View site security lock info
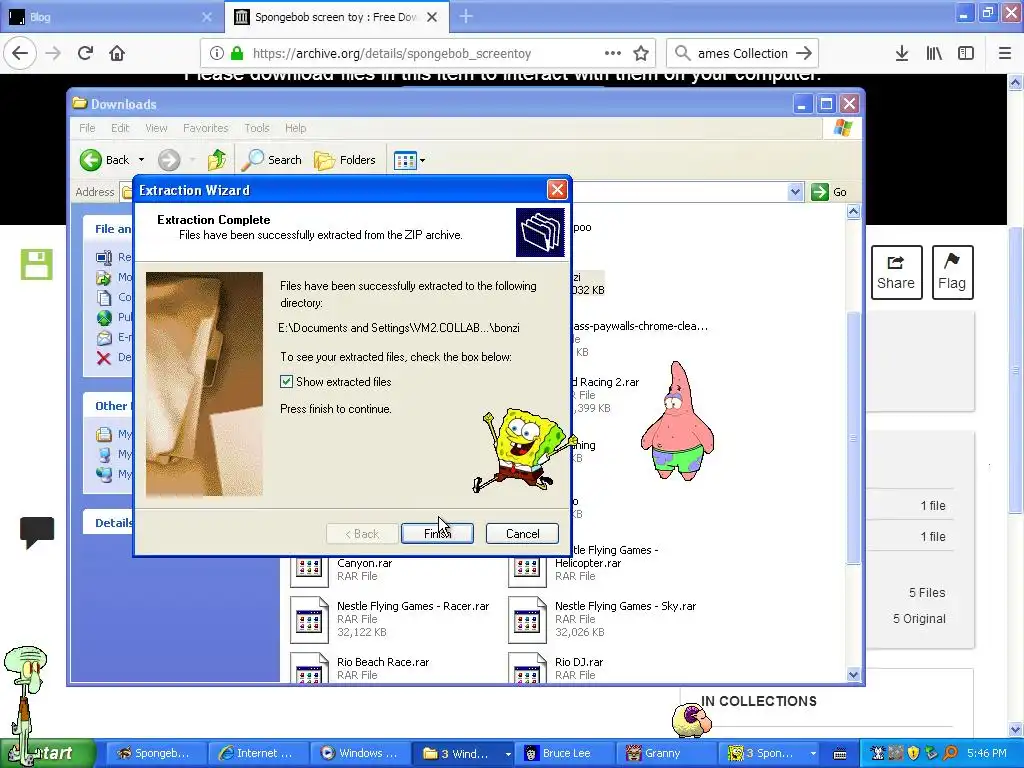This screenshot has width=1024, height=768. point(237,54)
